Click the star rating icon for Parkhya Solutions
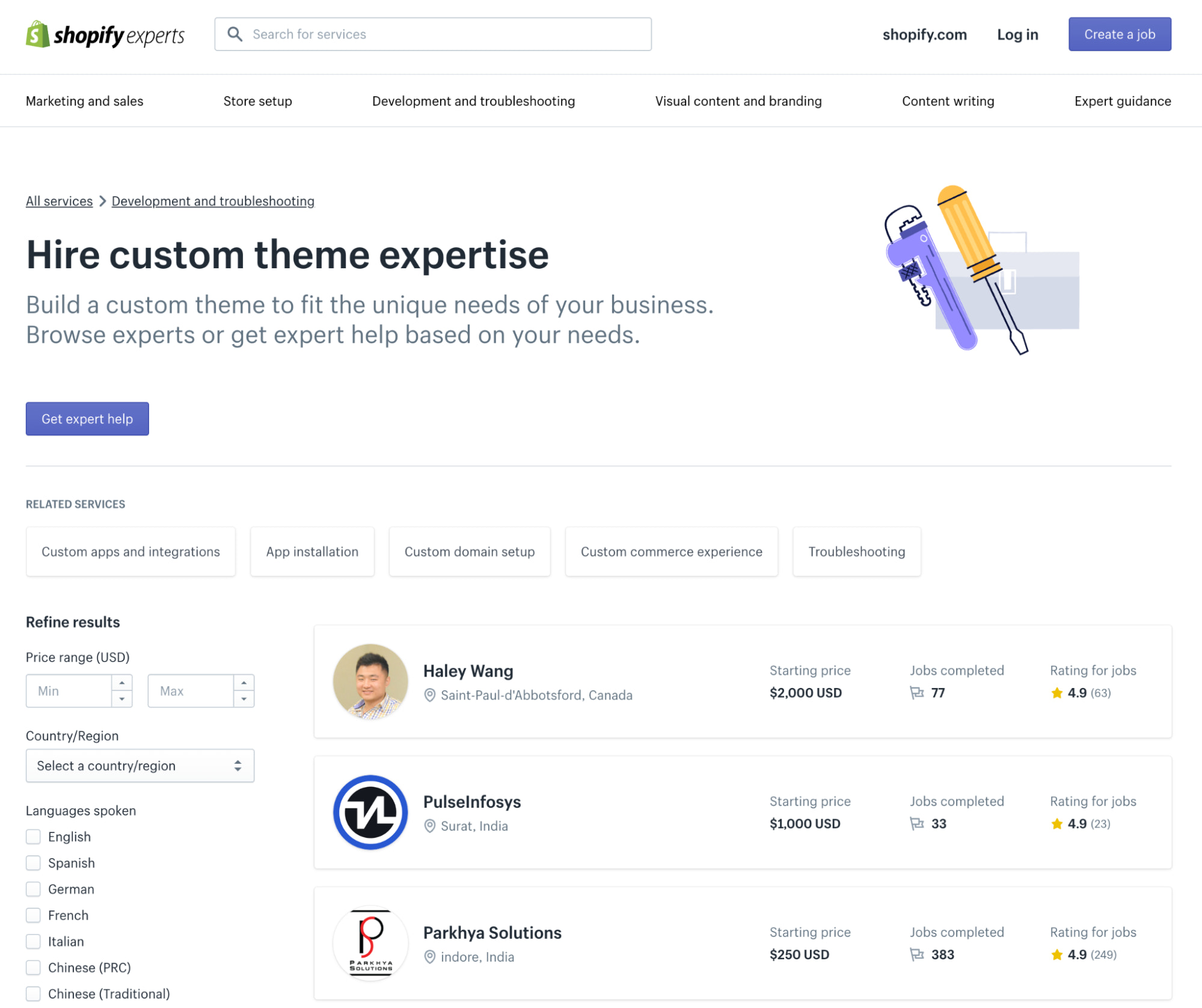1202x1008 pixels. coord(1056,954)
